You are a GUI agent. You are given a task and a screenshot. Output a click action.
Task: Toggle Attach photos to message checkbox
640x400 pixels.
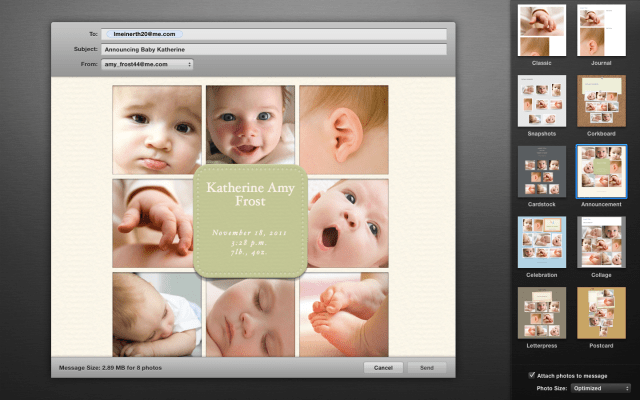coord(531,375)
